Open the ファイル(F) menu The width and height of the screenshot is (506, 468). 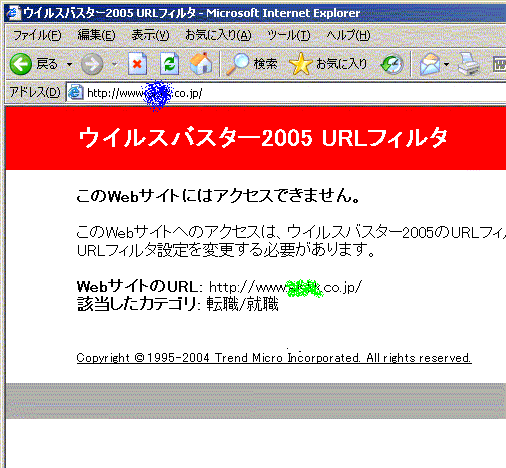coord(37,35)
